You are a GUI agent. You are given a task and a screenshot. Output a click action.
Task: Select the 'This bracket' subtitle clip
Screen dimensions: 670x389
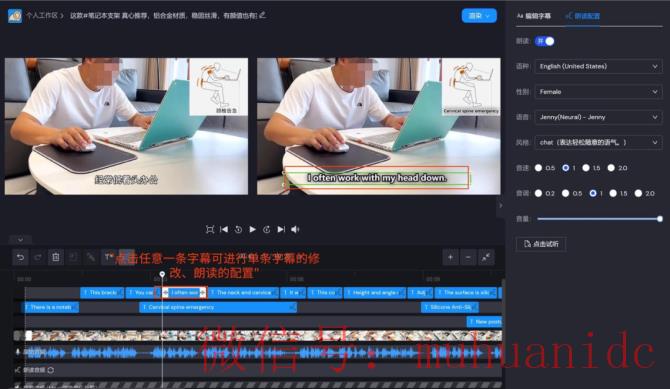(102, 292)
